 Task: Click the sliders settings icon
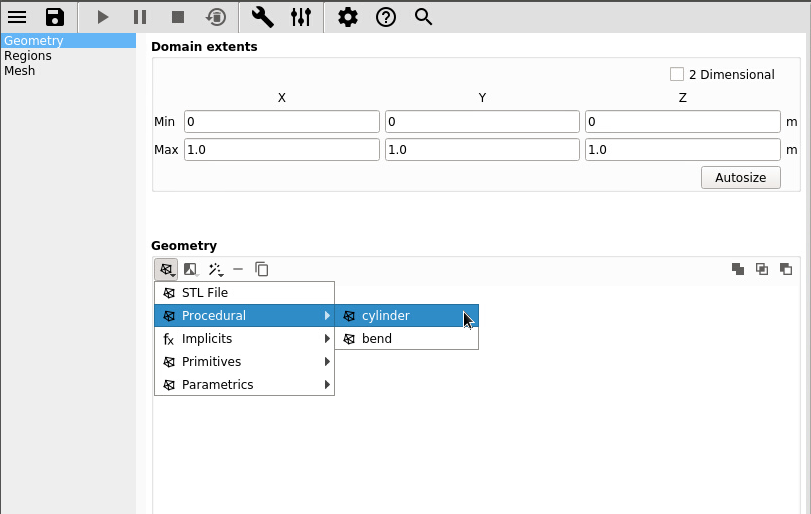point(301,17)
